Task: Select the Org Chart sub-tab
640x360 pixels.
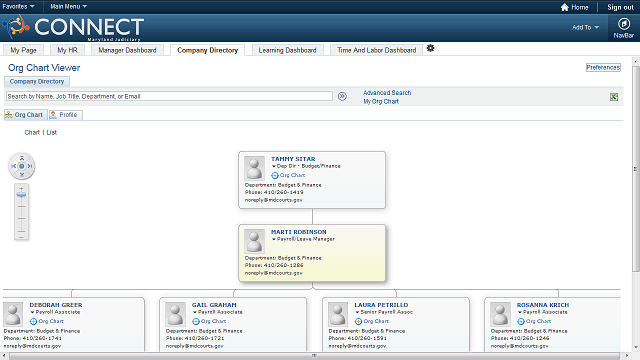Action: 26,115
